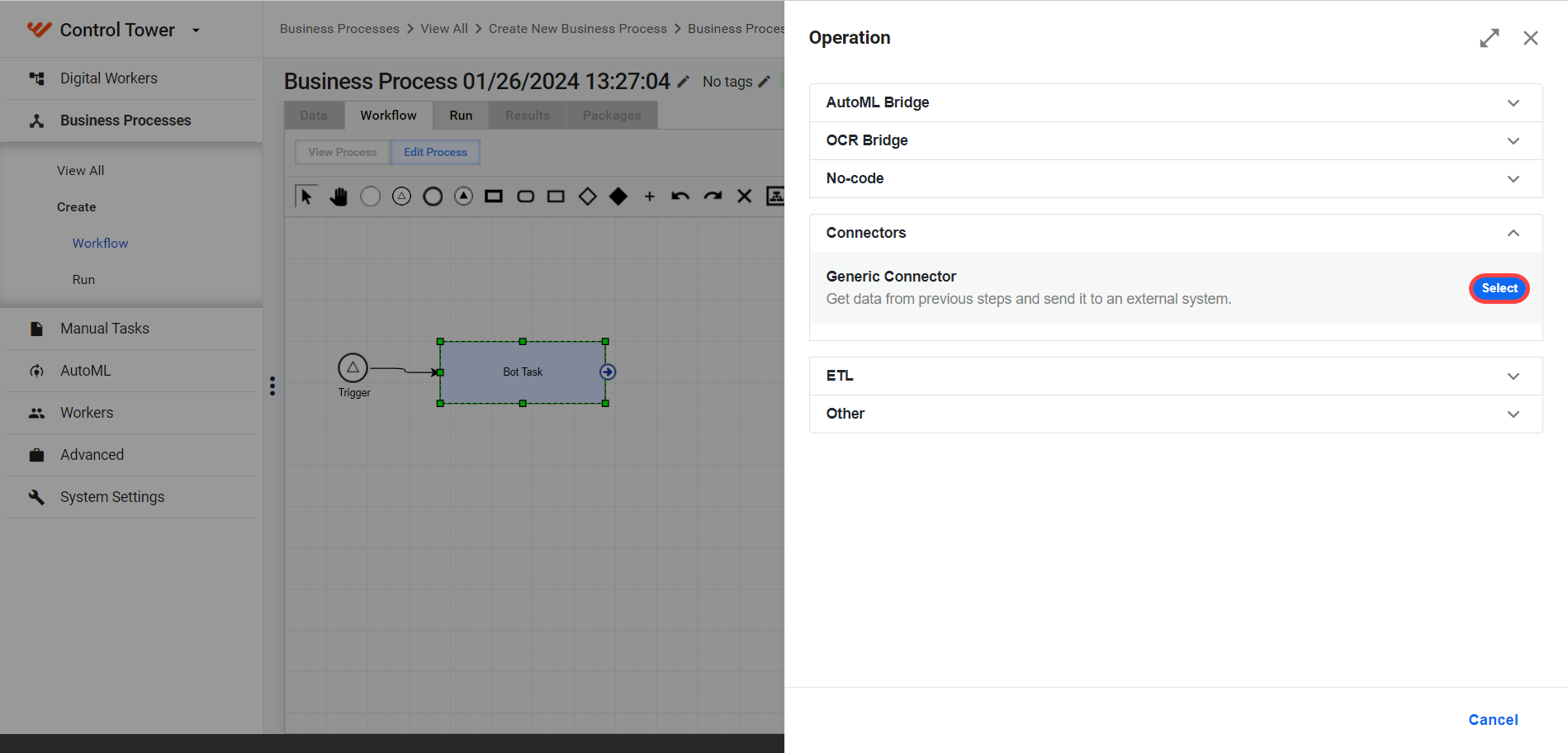Click the undo arrow
The image size is (1568, 753).
(x=680, y=197)
